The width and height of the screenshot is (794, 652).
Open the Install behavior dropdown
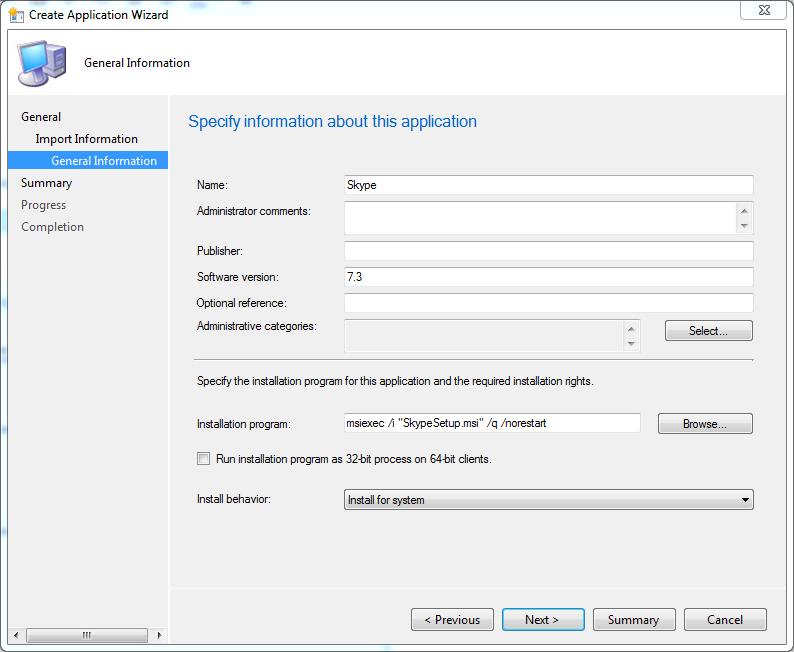pos(548,500)
